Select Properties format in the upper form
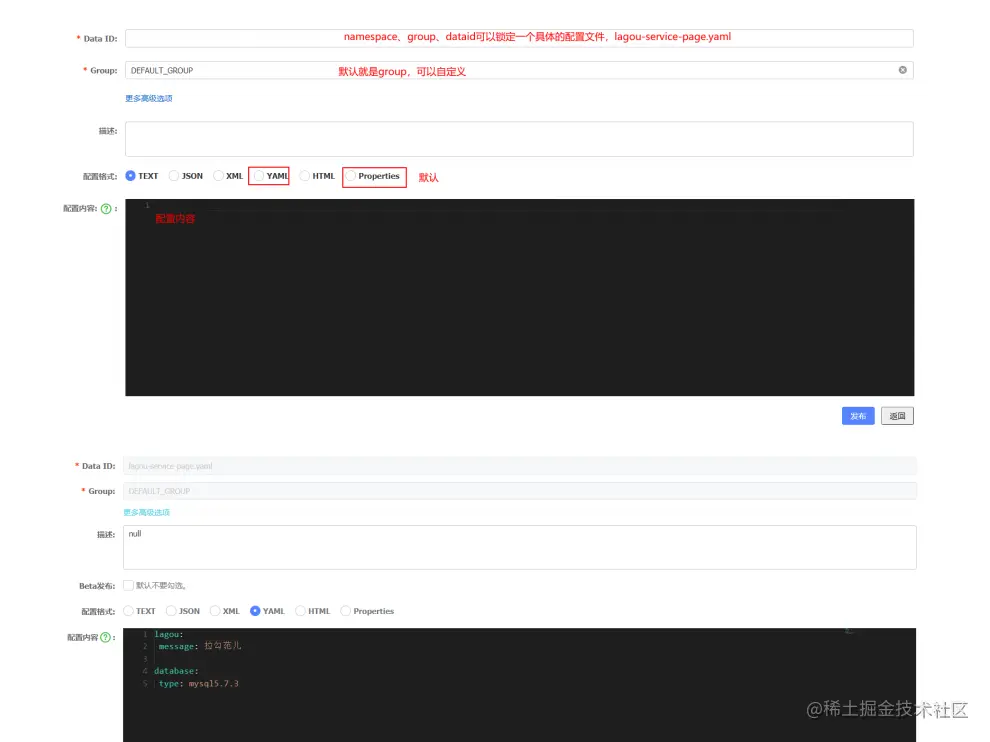This screenshot has height=742, width=990. click(350, 176)
